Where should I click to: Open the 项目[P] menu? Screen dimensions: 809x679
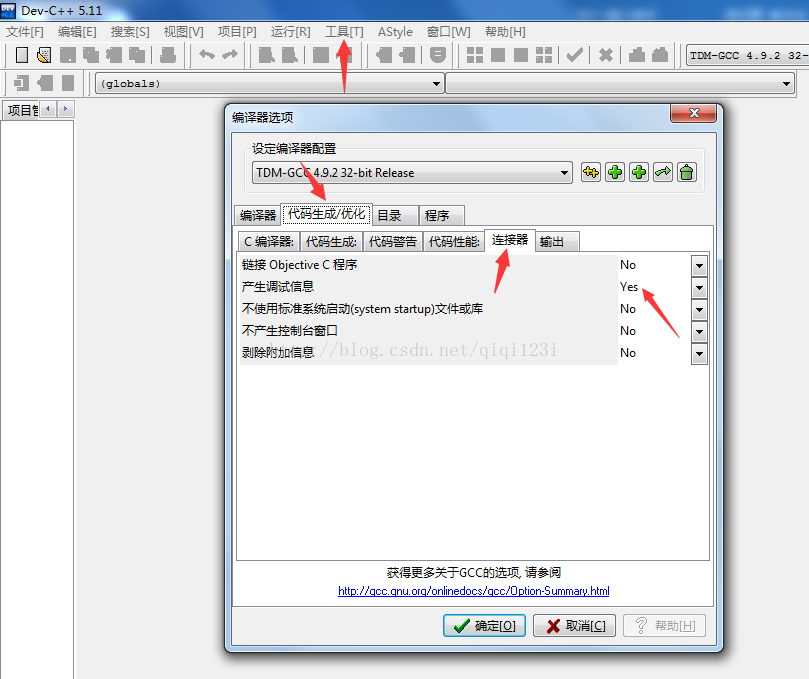[x=237, y=32]
